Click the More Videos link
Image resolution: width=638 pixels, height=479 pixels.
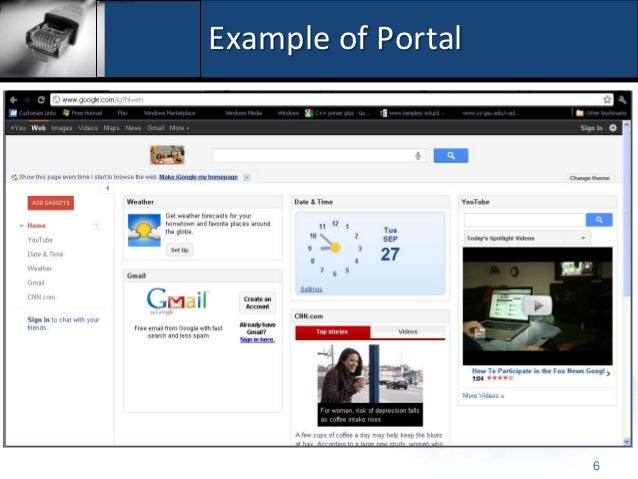tap(483, 396)
